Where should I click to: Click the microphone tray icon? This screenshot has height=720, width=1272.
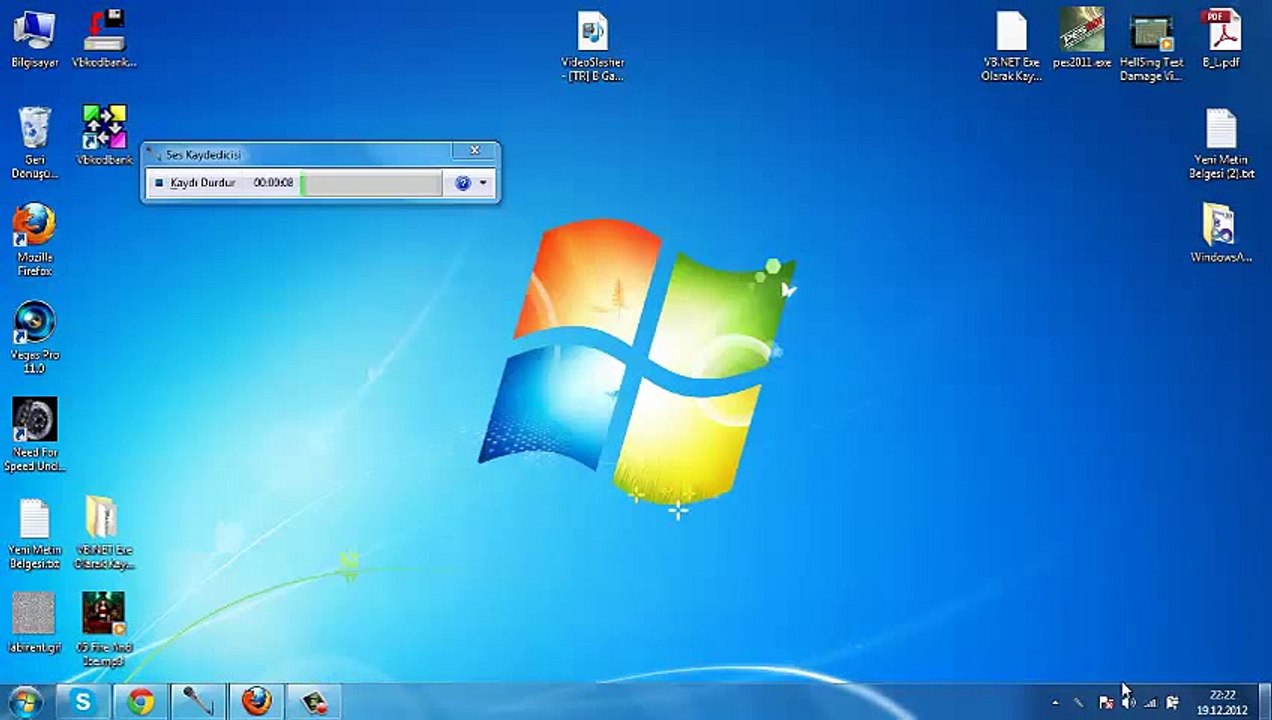click(1079, 703)
